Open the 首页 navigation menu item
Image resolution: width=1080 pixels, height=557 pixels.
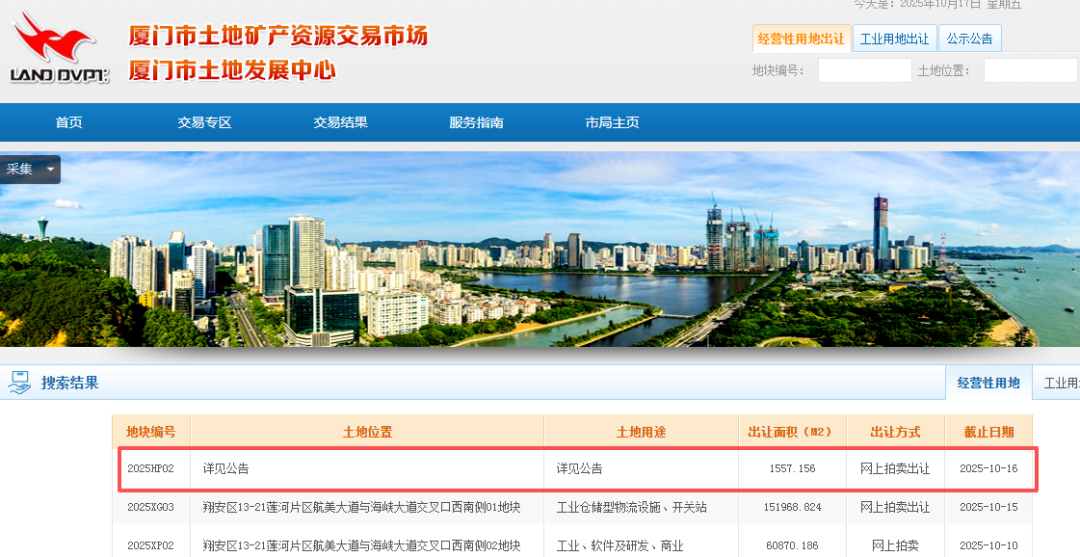click(69, 123)
